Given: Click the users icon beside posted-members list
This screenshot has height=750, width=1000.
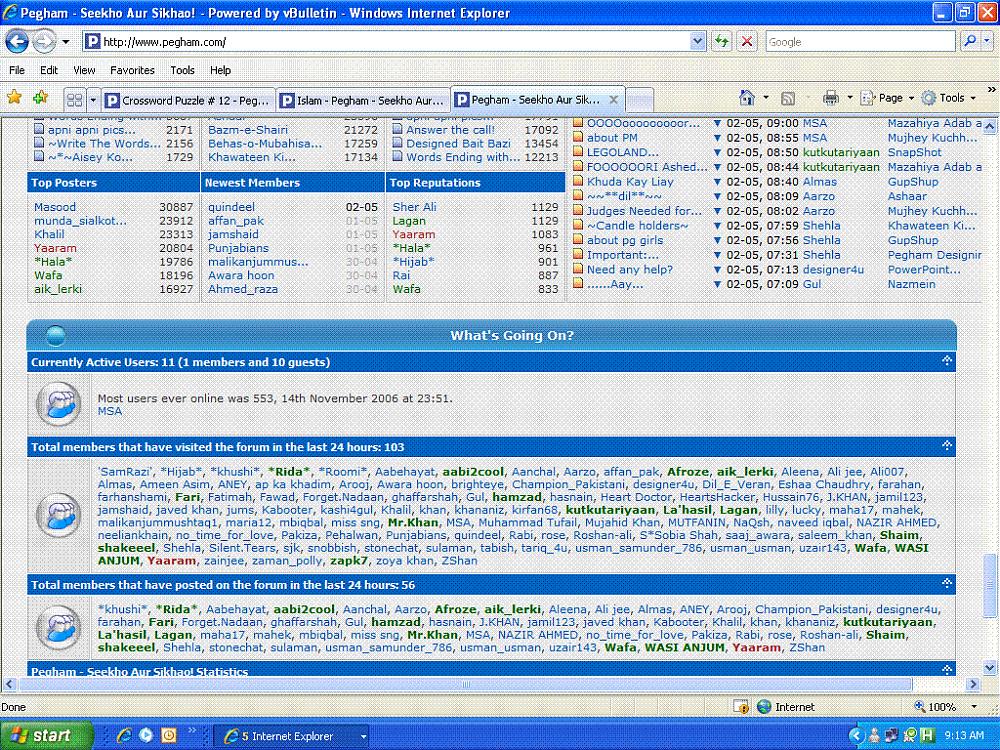Looking at the screenshot, I should pyautogui.click(x=58, y=628).
